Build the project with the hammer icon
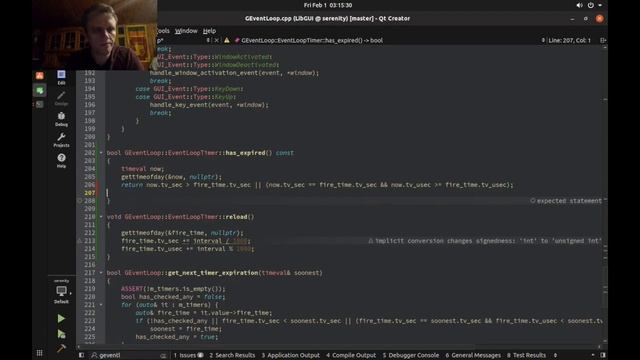Screen dimensions: 640x360 (x=61, y=348)
